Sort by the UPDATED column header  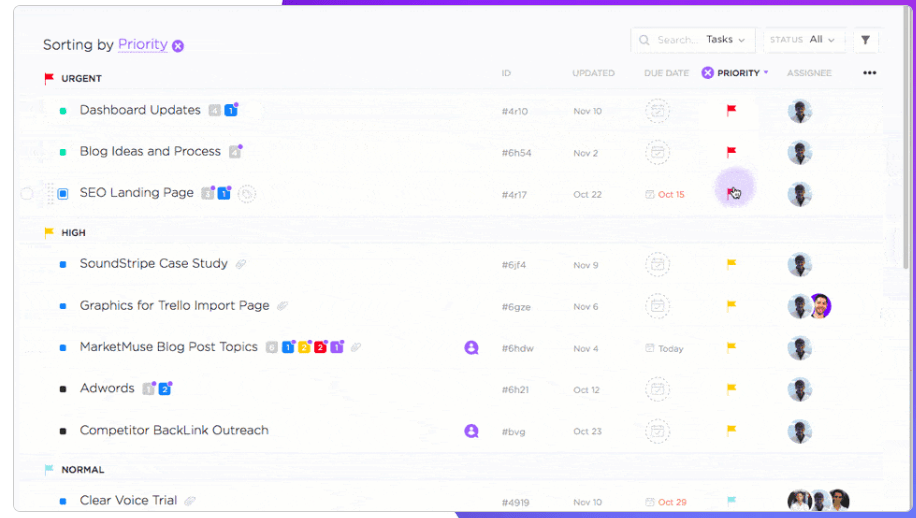594,73
